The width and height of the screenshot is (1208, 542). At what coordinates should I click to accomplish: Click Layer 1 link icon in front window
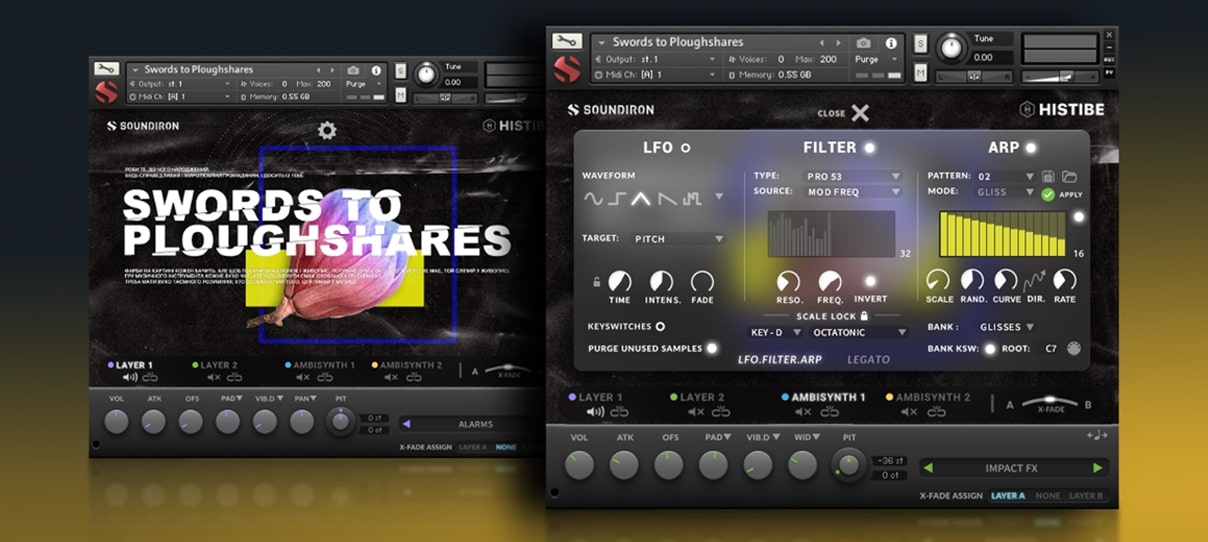coord(620,412)
